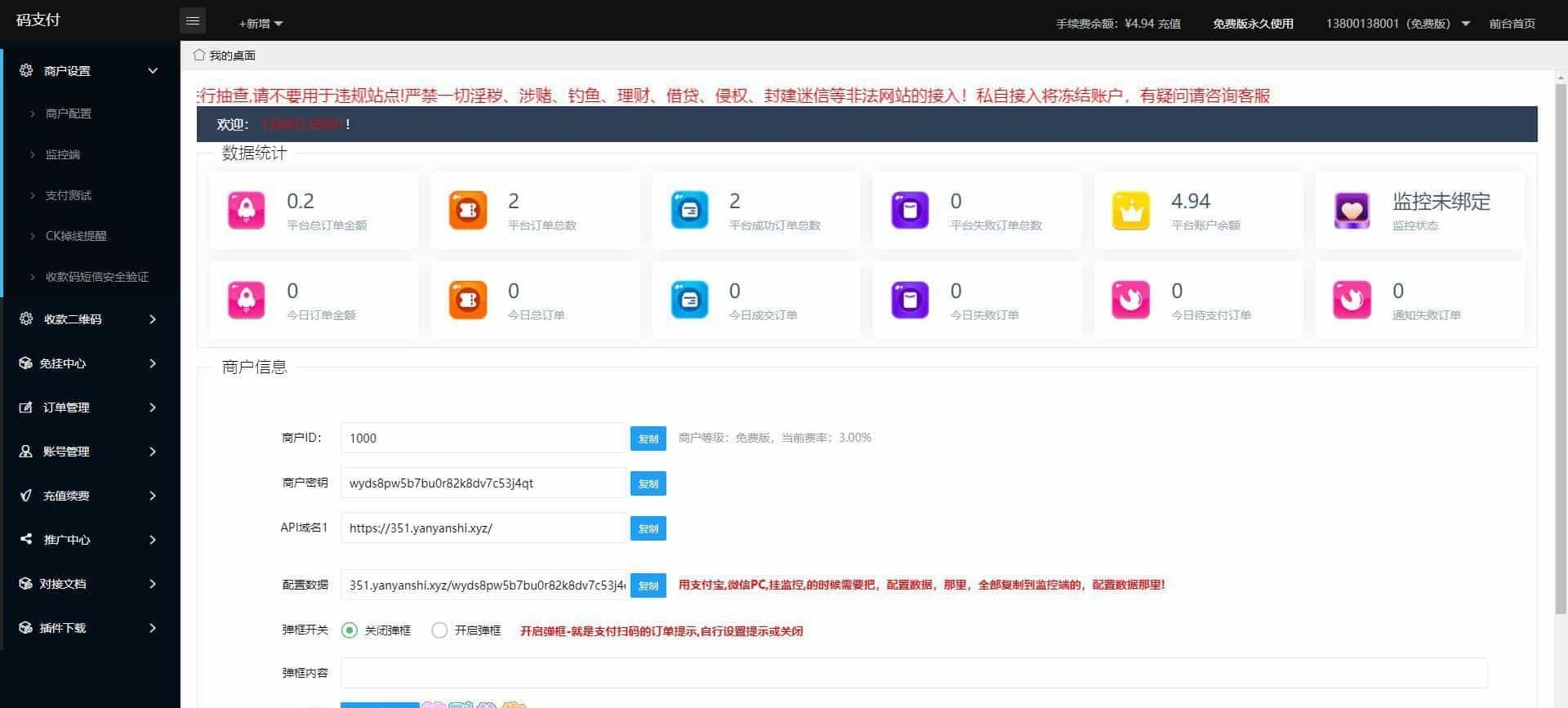Click the 4.94 account balance value

[x=1191, y=201]
